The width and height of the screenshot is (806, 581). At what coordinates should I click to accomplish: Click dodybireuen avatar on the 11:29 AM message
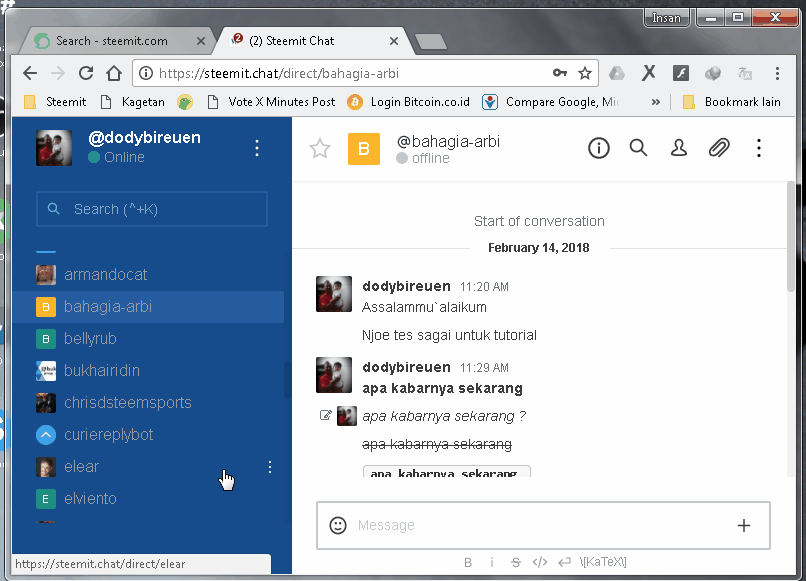[x=334, y=375]
